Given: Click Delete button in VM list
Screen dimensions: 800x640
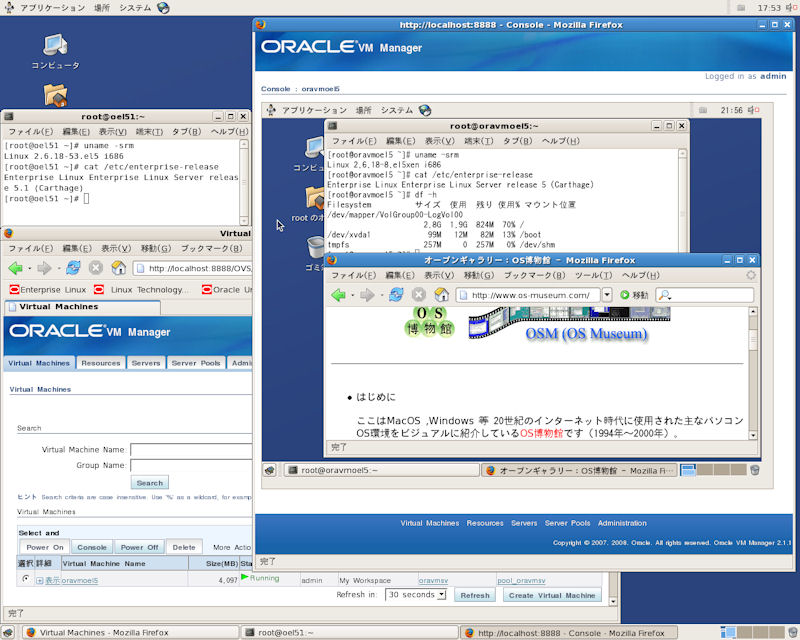Looking at the screenshot, I should coord(184,547).
